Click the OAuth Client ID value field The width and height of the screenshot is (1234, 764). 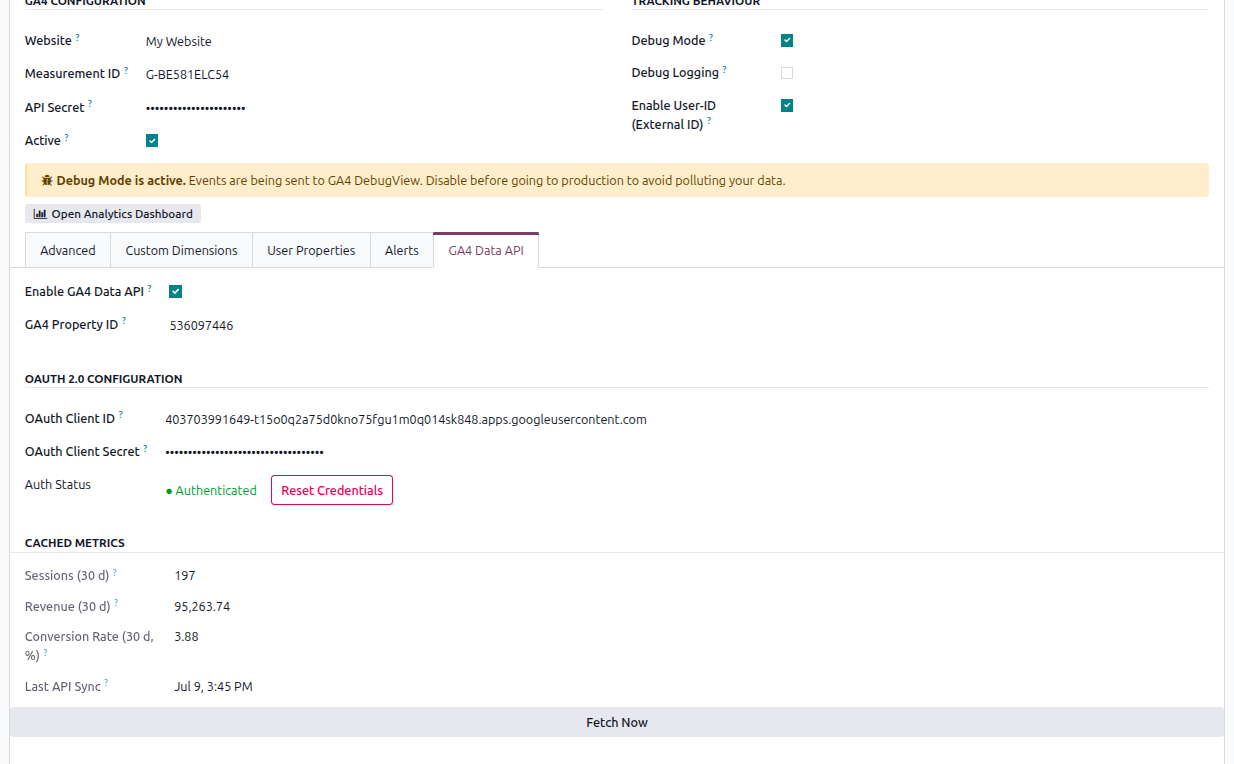(x=406, y=419)
